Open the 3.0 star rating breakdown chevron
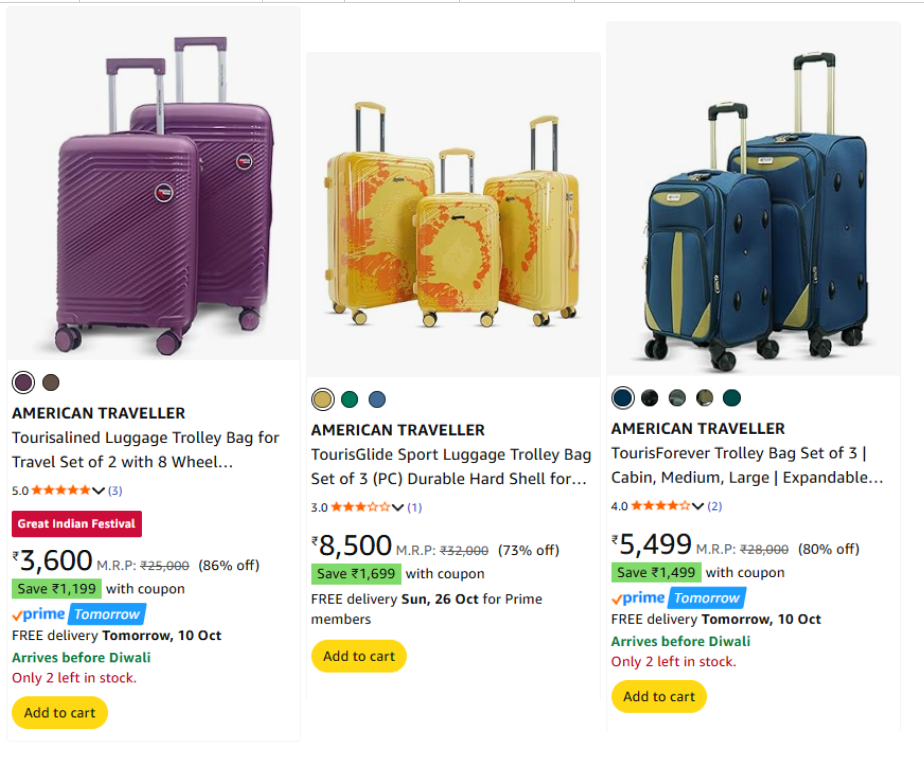 (398, 508)
